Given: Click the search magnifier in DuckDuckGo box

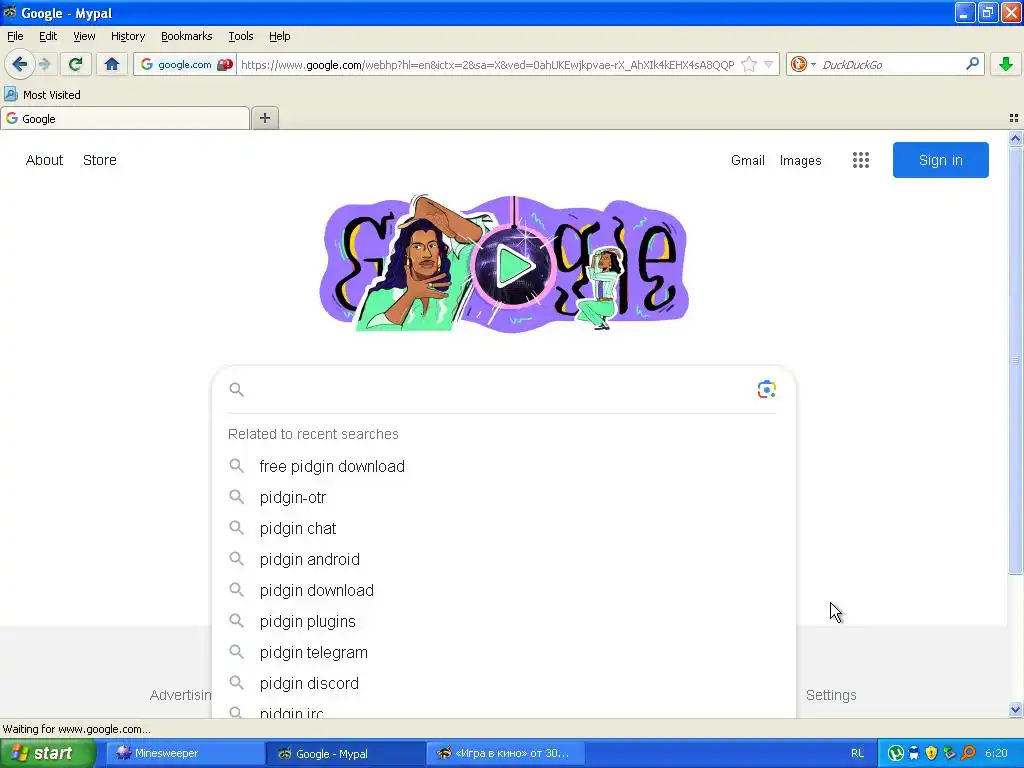Looking at the screenshot, I should pyautogui.click(x=972, y=63).
